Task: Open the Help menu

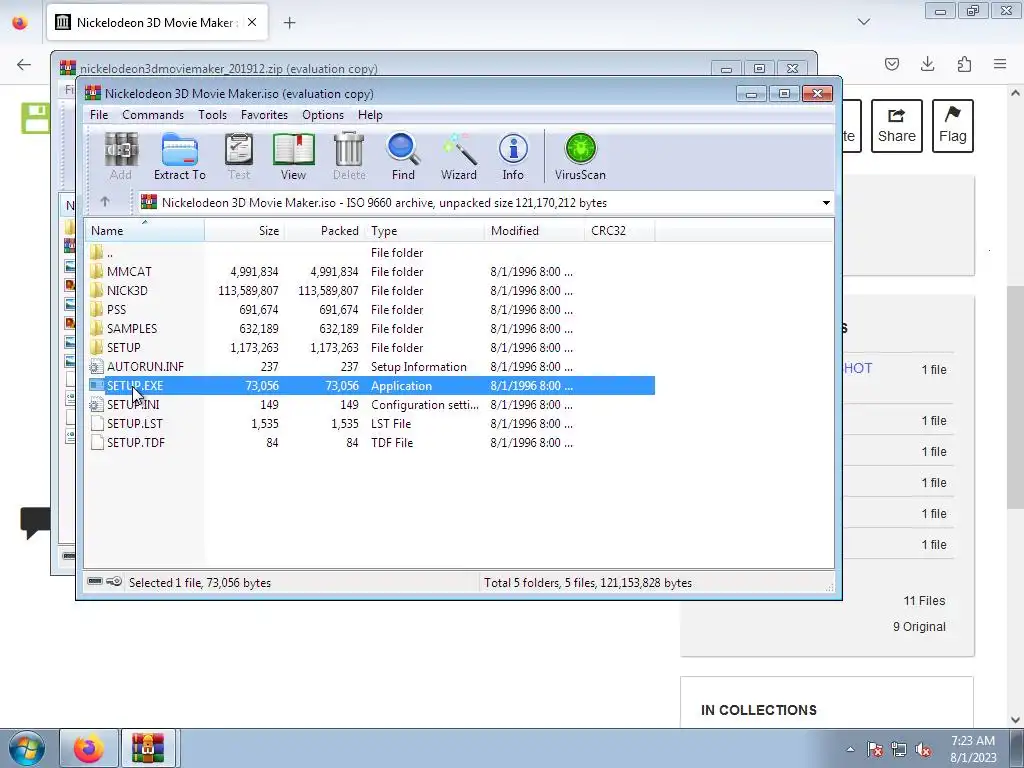Action: click(370, 115)
